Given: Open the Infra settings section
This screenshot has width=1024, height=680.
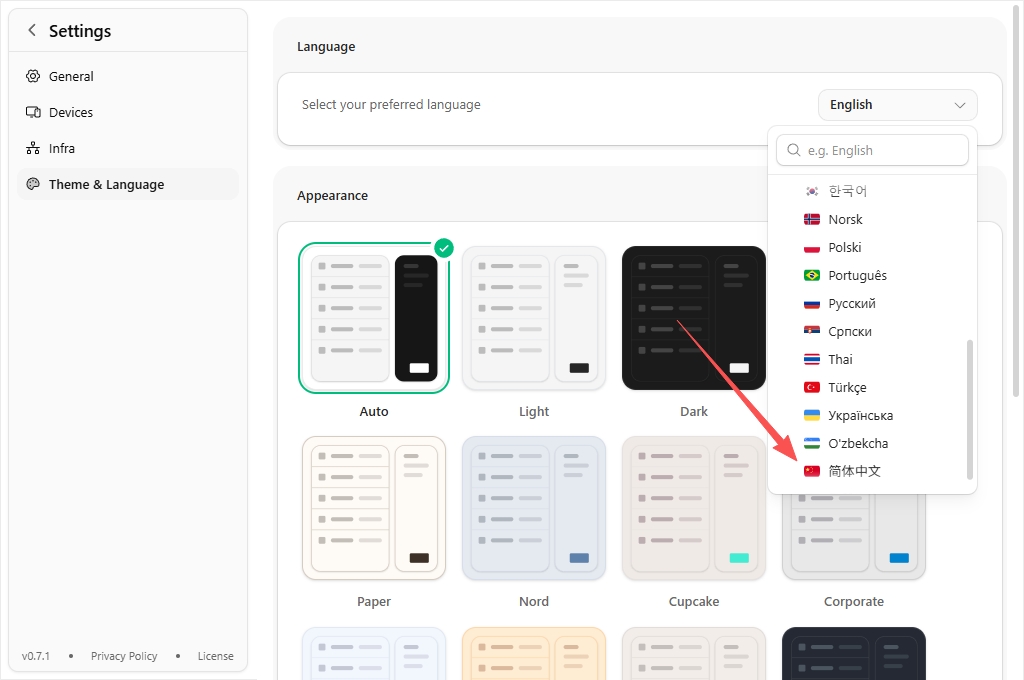Looking at the screenshot, I should (128, 148).
